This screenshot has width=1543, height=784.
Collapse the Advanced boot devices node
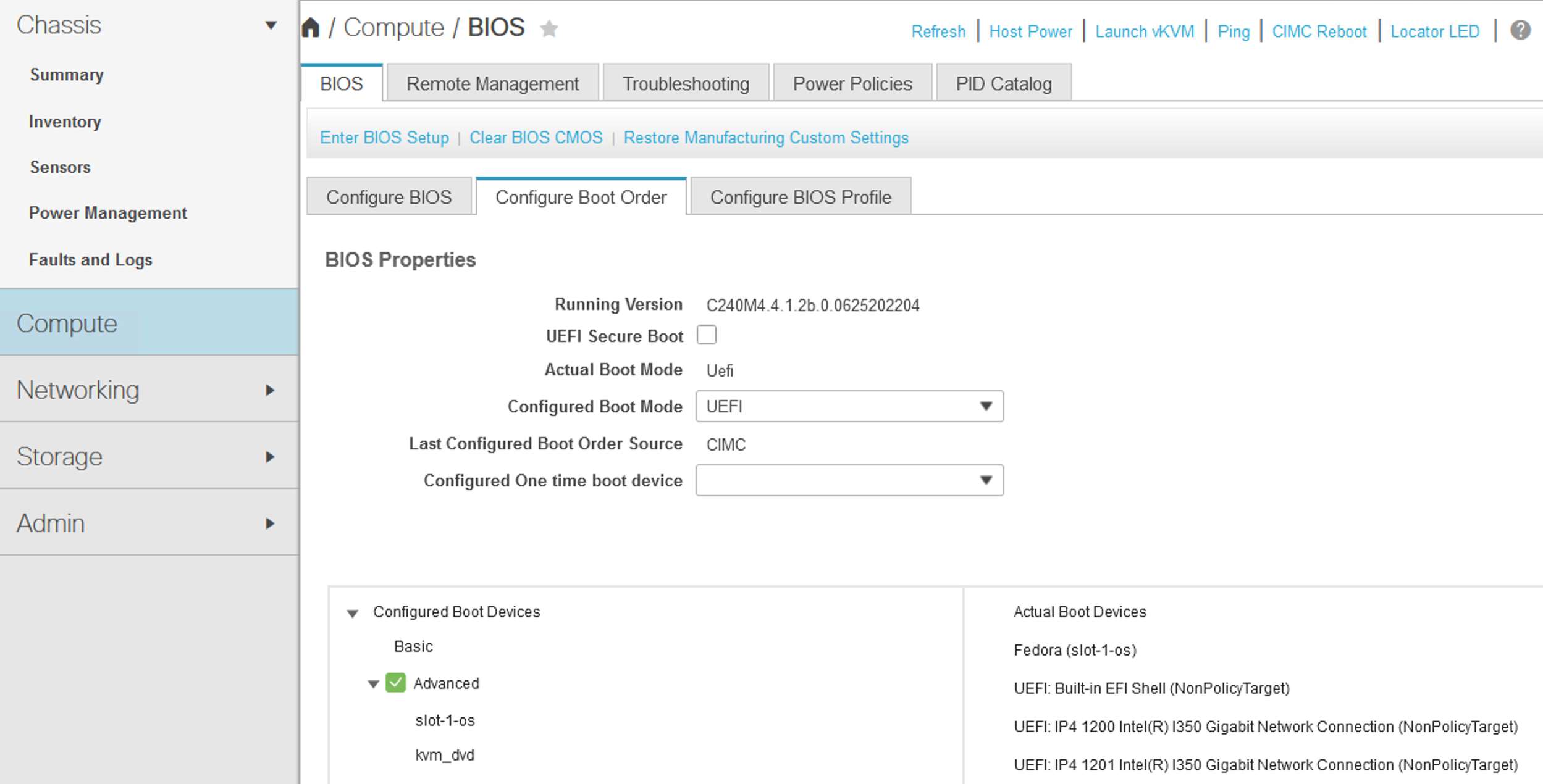(373, 684)
